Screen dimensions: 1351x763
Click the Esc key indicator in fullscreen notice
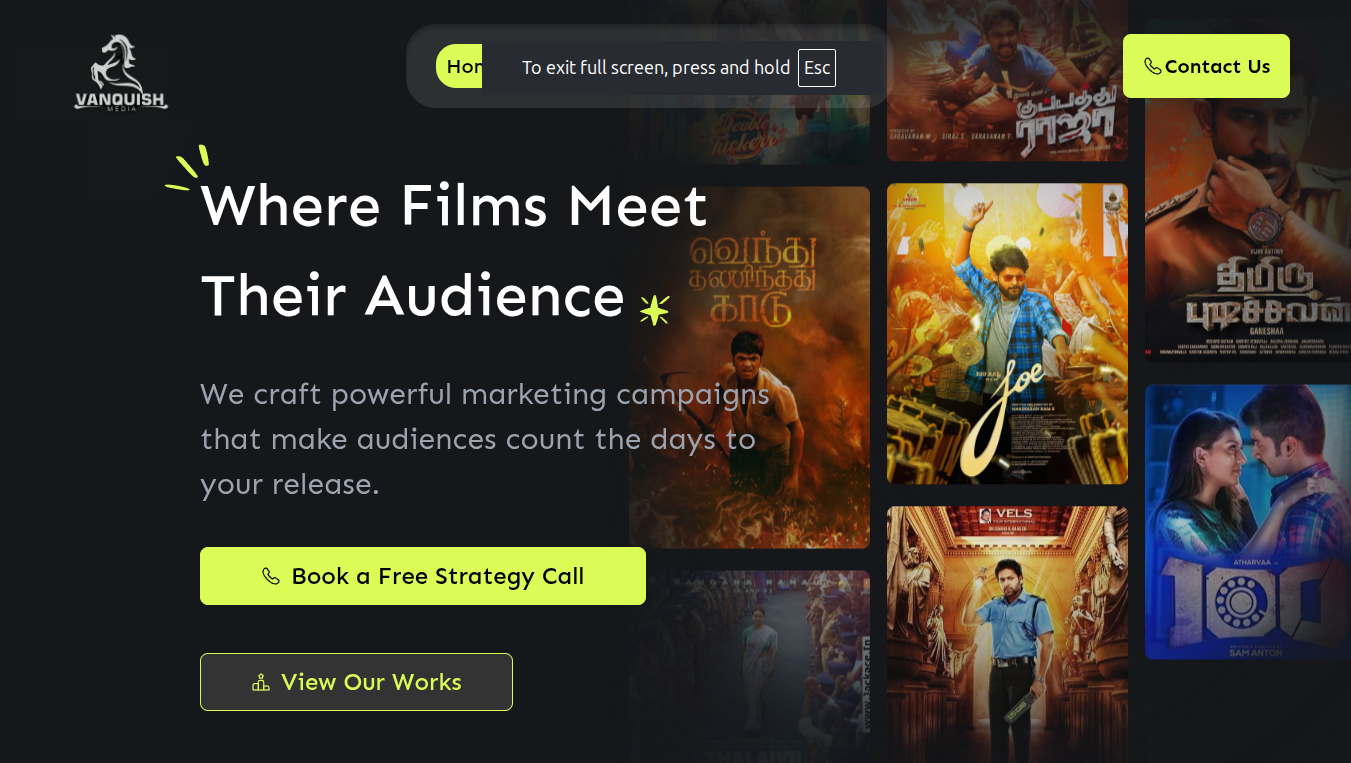(817, 68)
